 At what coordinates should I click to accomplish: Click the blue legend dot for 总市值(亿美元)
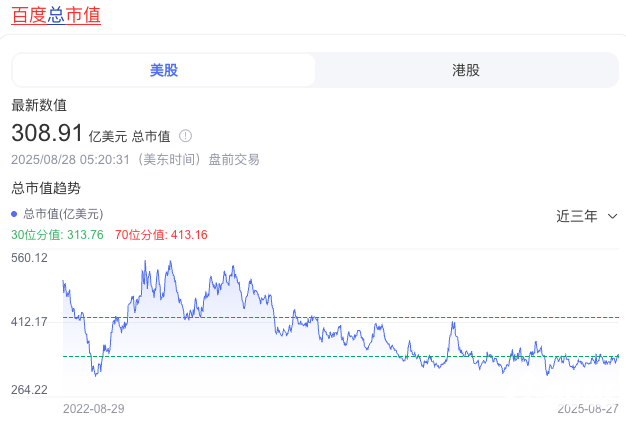pyautogui.click(x=14, y=214)
